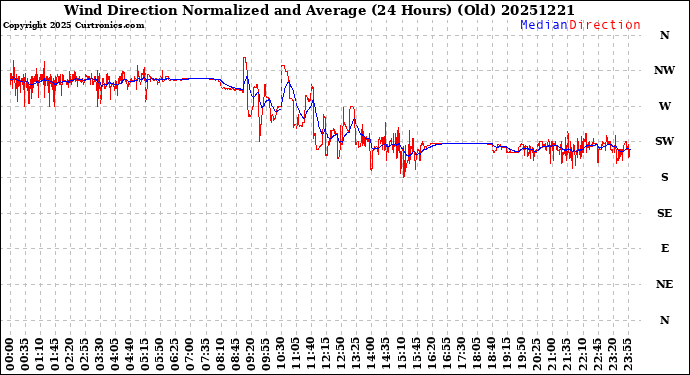The height and width of the screenshot is (375, 690).
Task: Click the 12:15 time axis label
Action: (x=326, y=354)
